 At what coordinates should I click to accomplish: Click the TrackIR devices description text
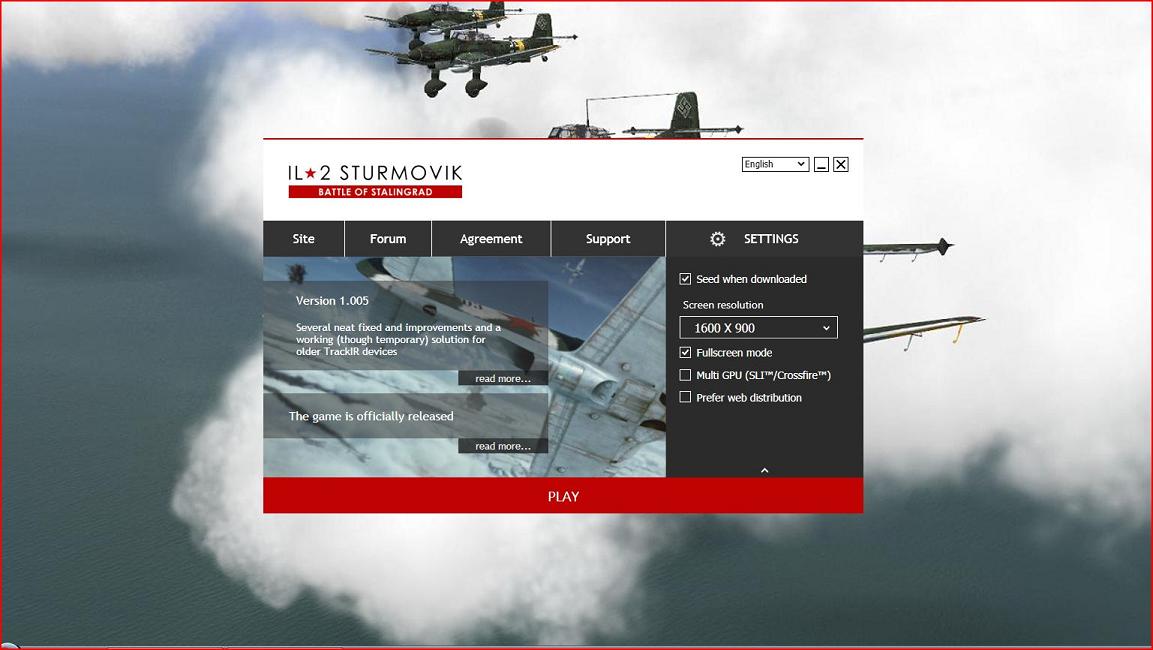coord(398,340)
